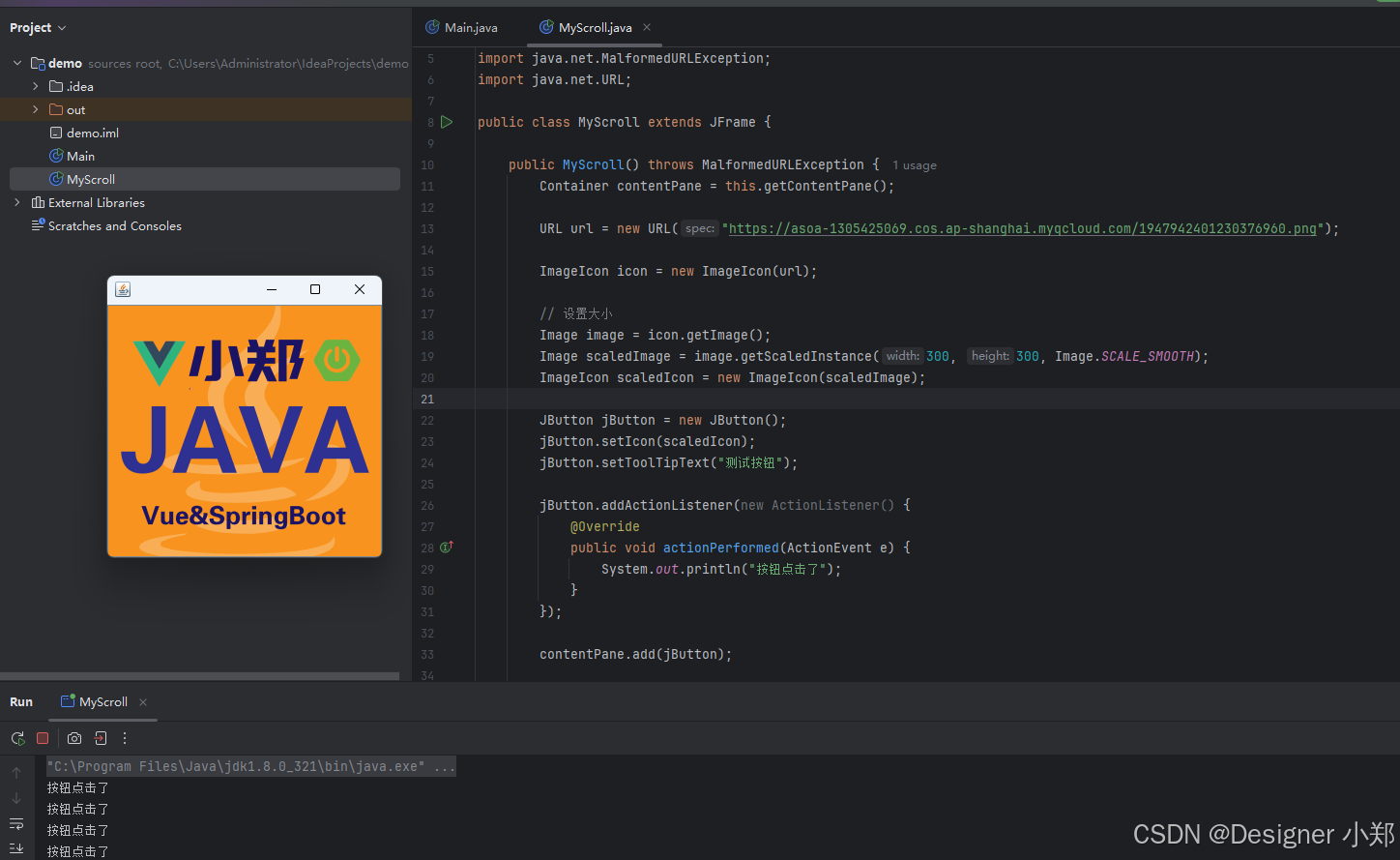Close the MyScroll run tab
The height and width of the screenshot is (860, 1400).
[x=143, y=702]
